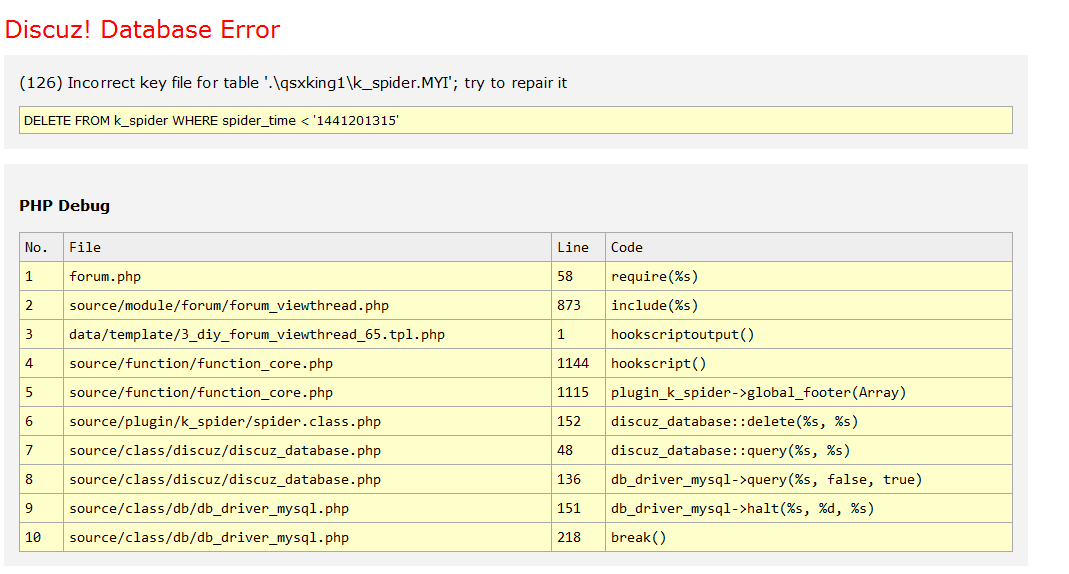The image size is (1069, 574).
Task: Click the 'No.' column header
Action: click(x=36, y=247)
